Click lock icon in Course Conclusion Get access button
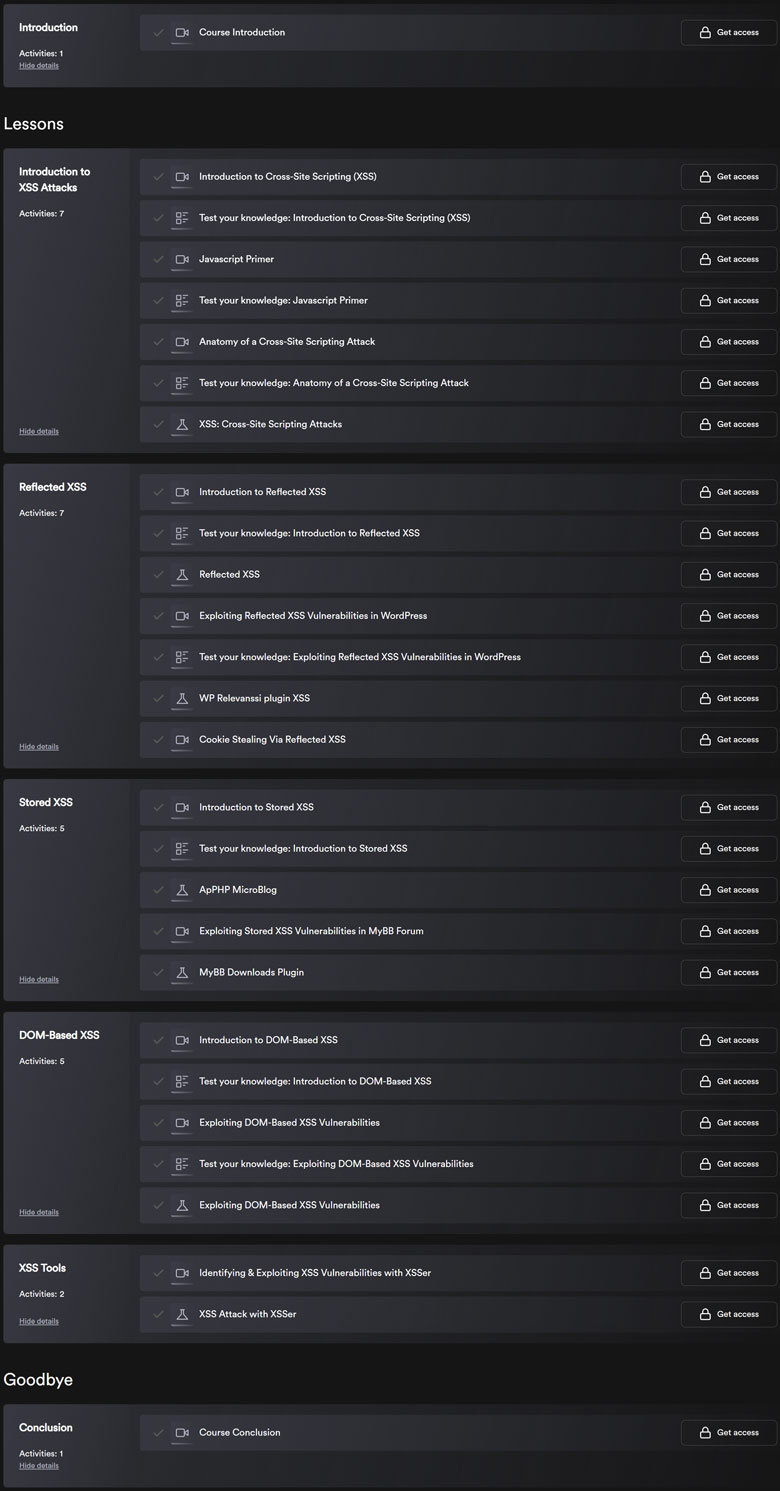The image size is (780, 1491). 705,1433
